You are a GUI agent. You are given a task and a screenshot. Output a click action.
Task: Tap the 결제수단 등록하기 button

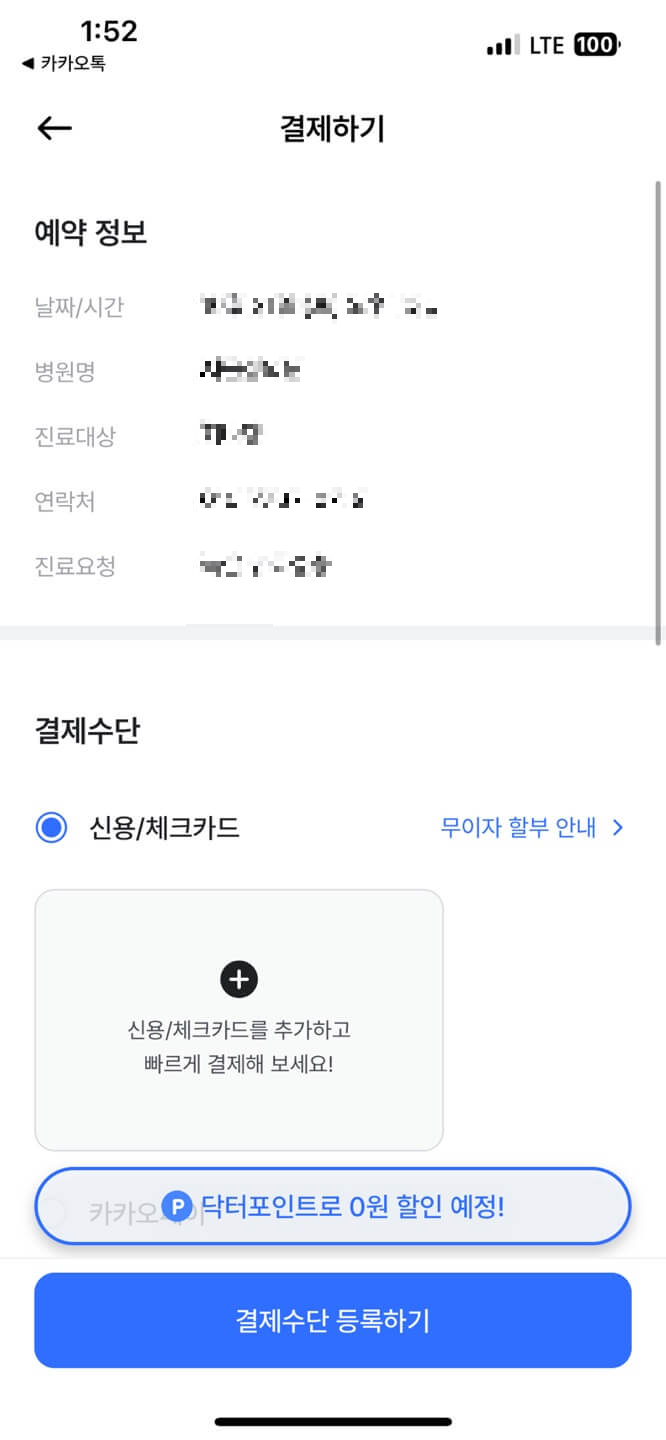point(332,1320)
